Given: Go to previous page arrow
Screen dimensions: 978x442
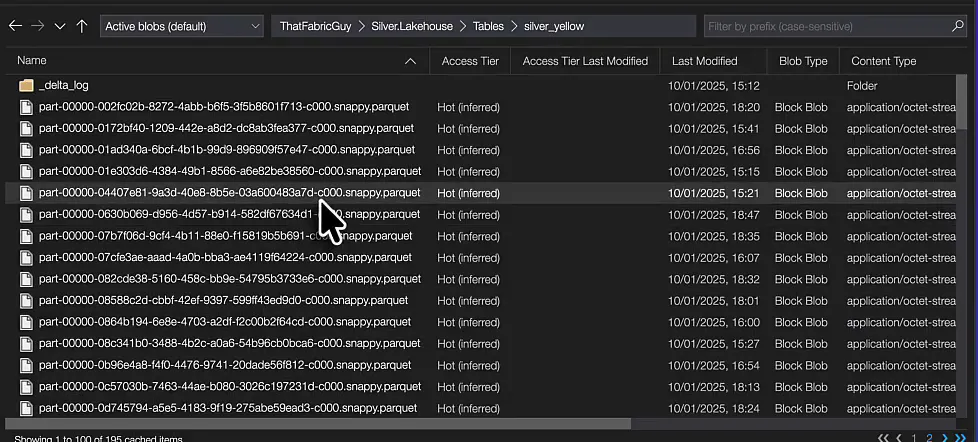Looking at the screenshot, I should pyautogui.click(x=899, y=438).
